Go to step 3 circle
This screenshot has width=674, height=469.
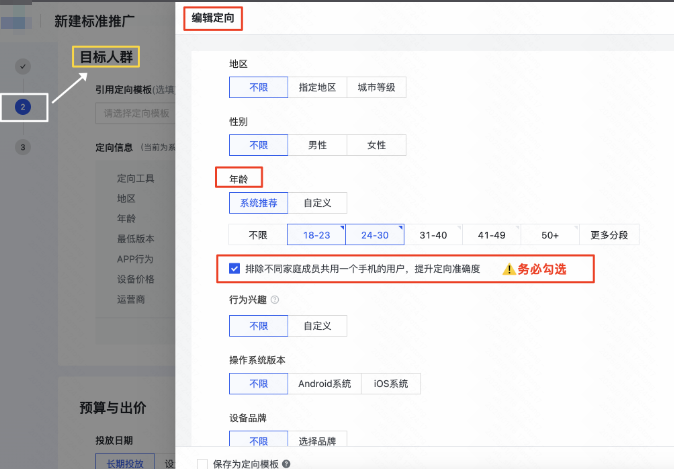coord(23,147)
